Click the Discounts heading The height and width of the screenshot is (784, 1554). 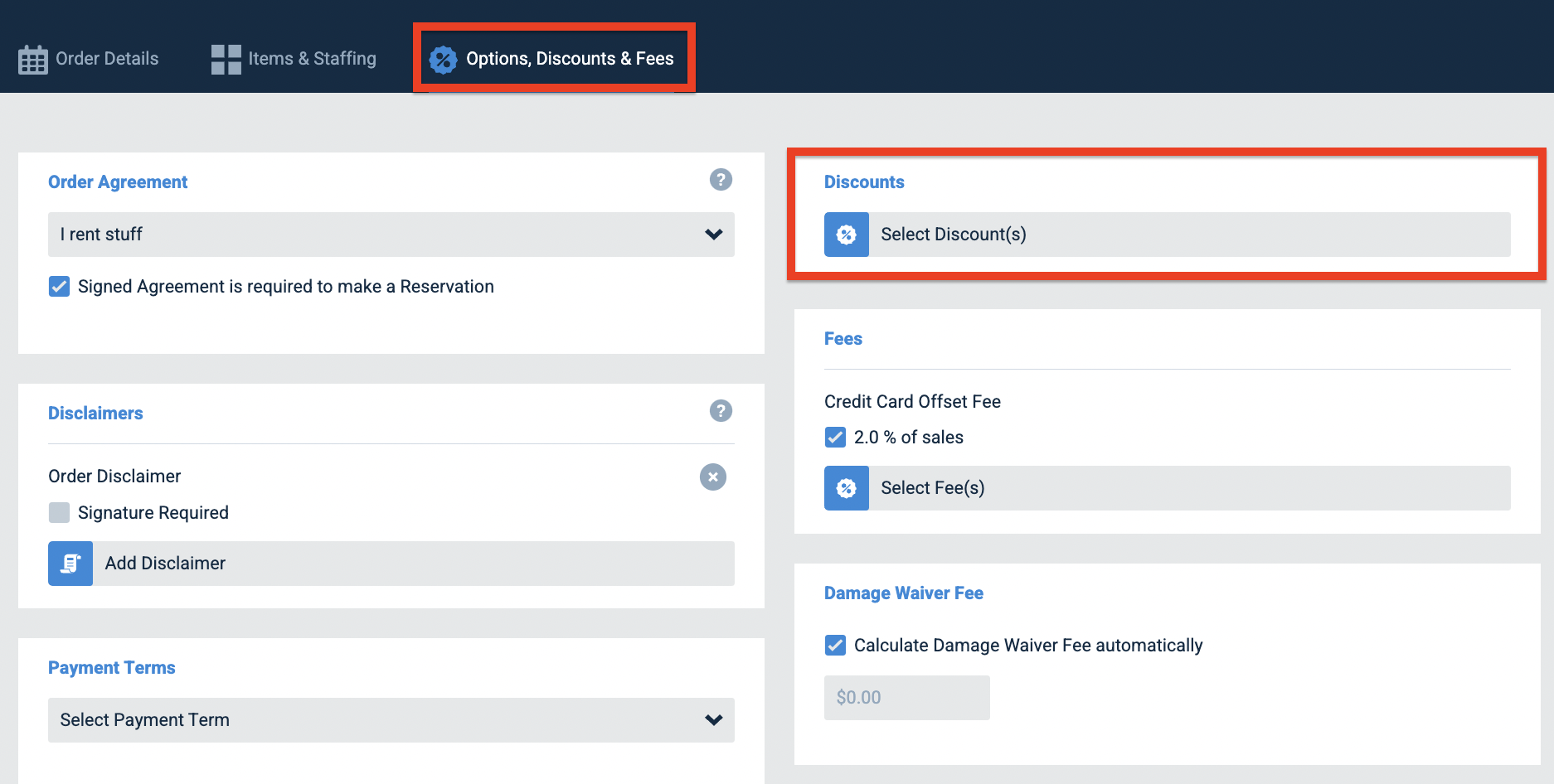tap(864, 182)
